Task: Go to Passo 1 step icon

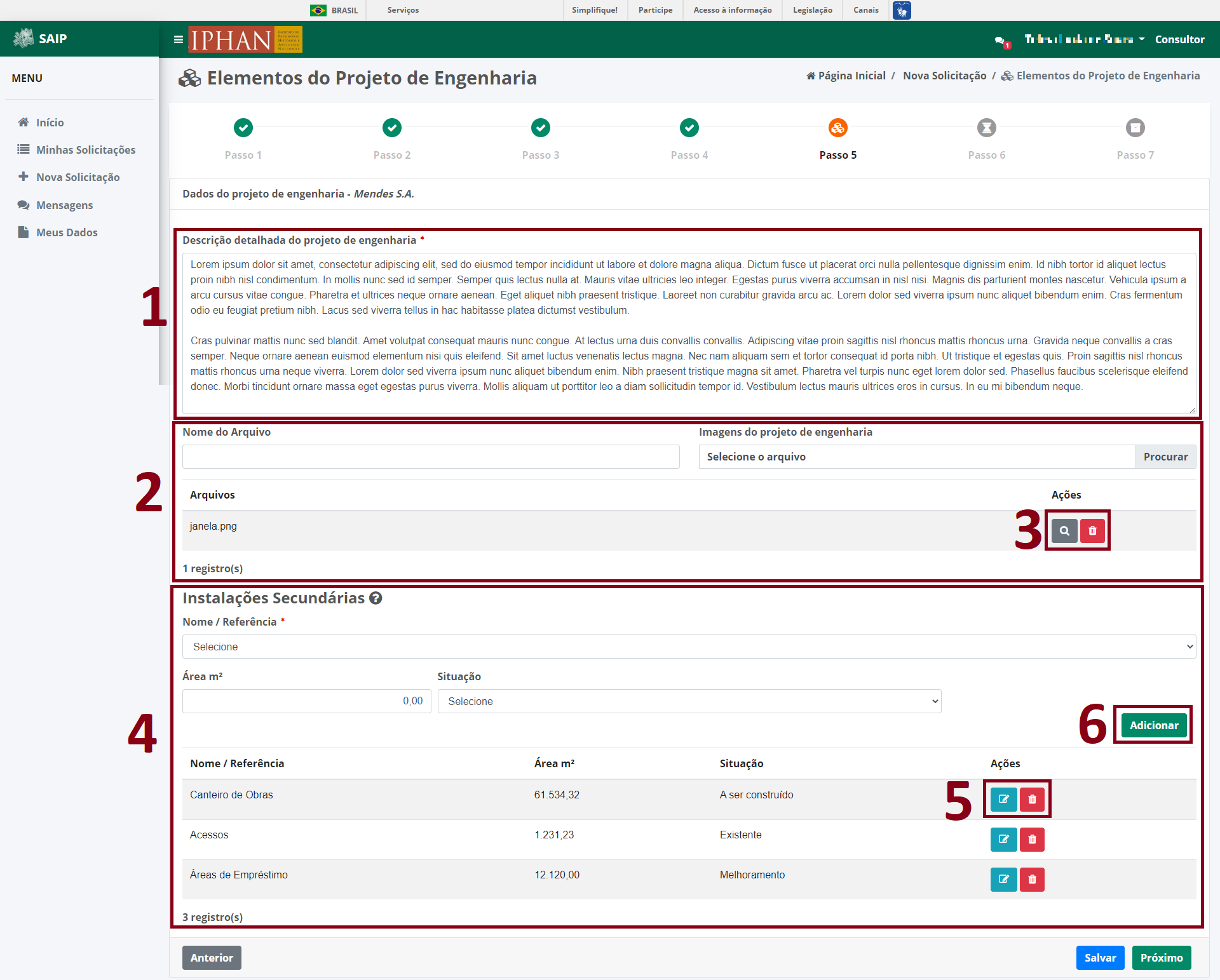Action: pyautogui.click(x=243, y=128)
